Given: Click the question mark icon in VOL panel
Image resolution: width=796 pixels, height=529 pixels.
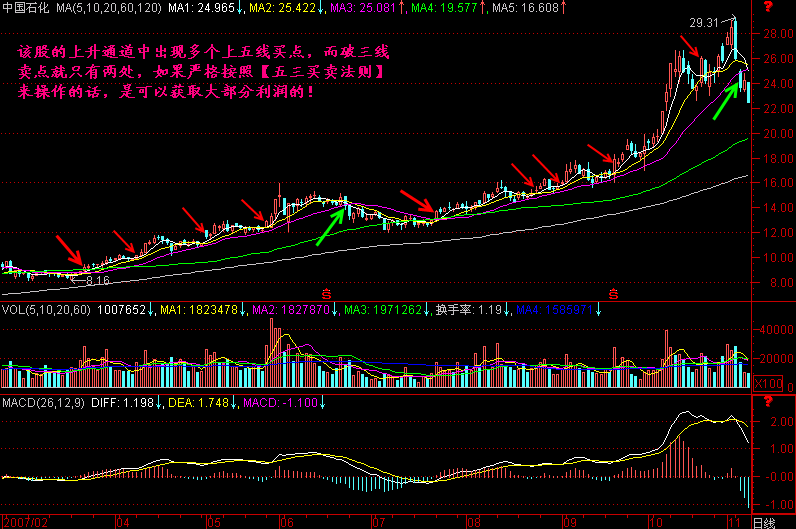Looking at the screenshot, I should [767, 311].
